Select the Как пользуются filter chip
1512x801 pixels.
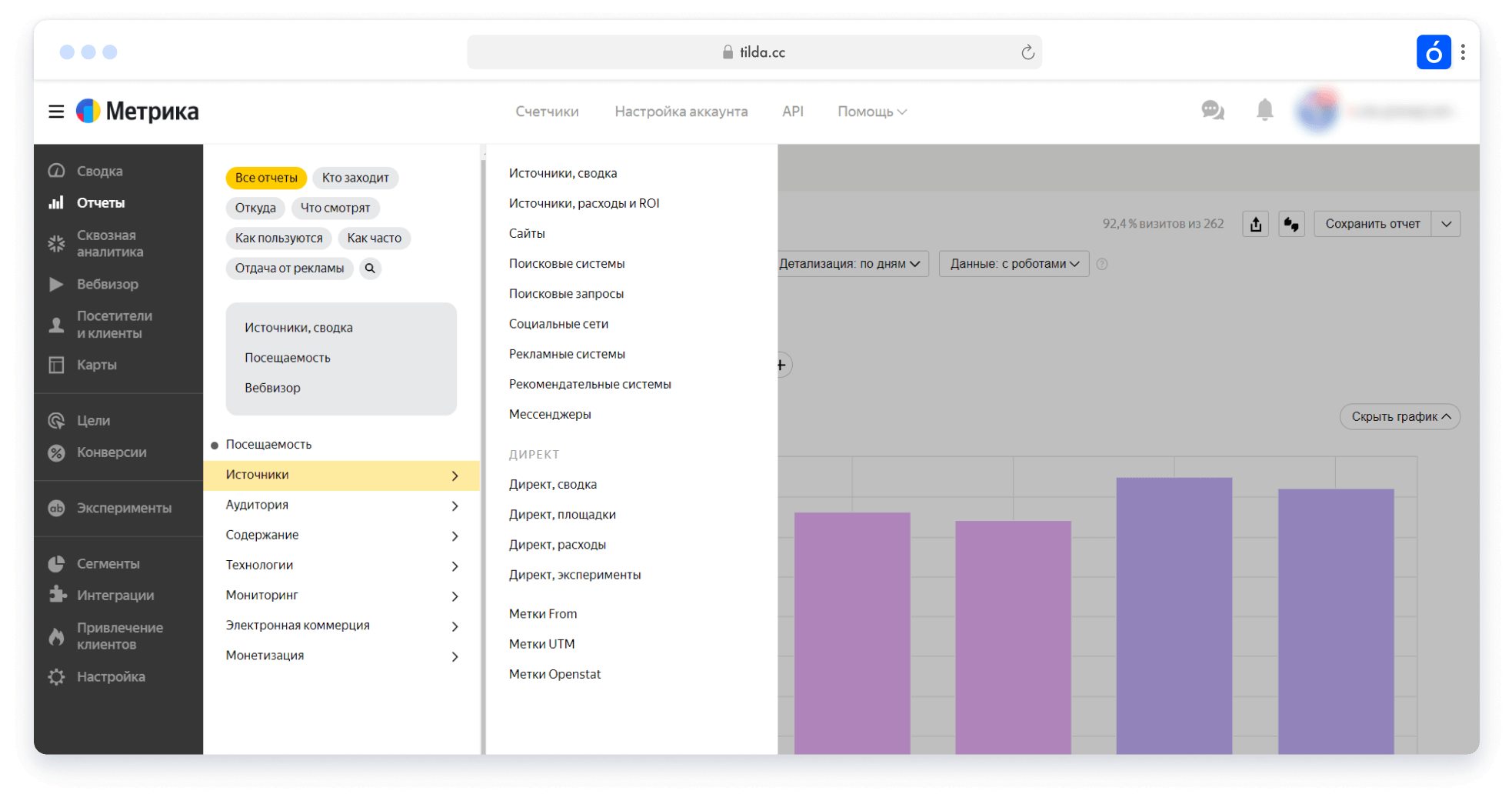pos(278,238)
